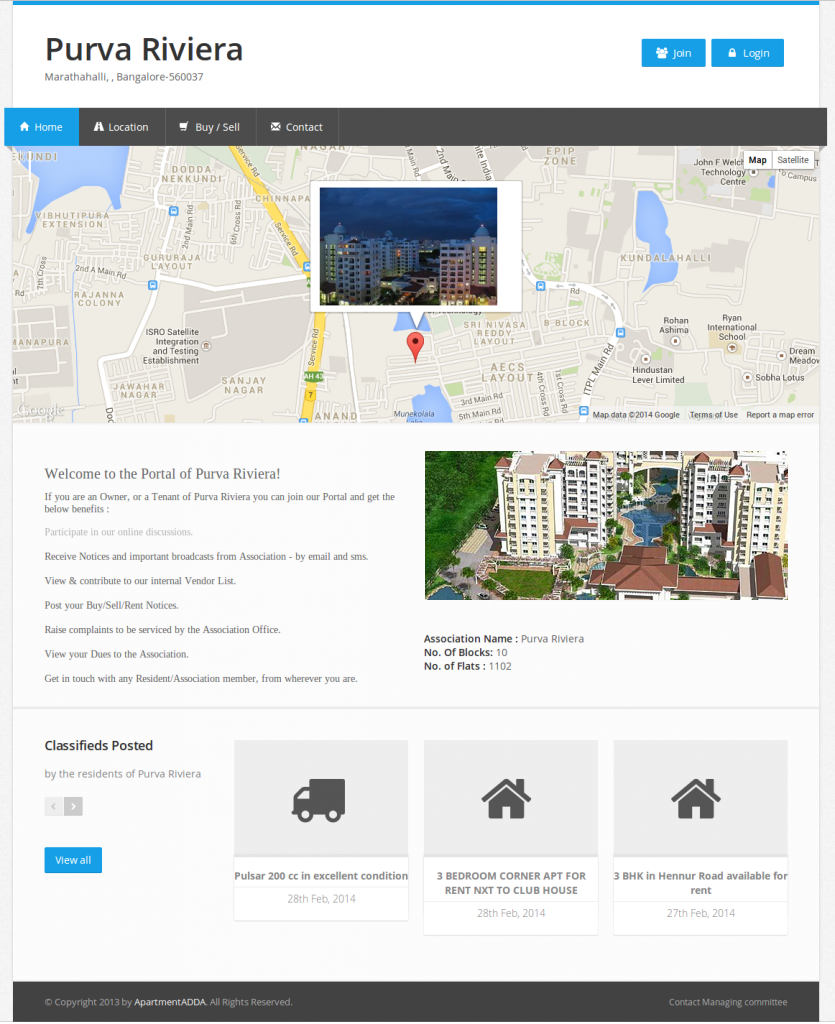
Task: Show previous classifieds with left arrow
Action: tap(54, 807)
